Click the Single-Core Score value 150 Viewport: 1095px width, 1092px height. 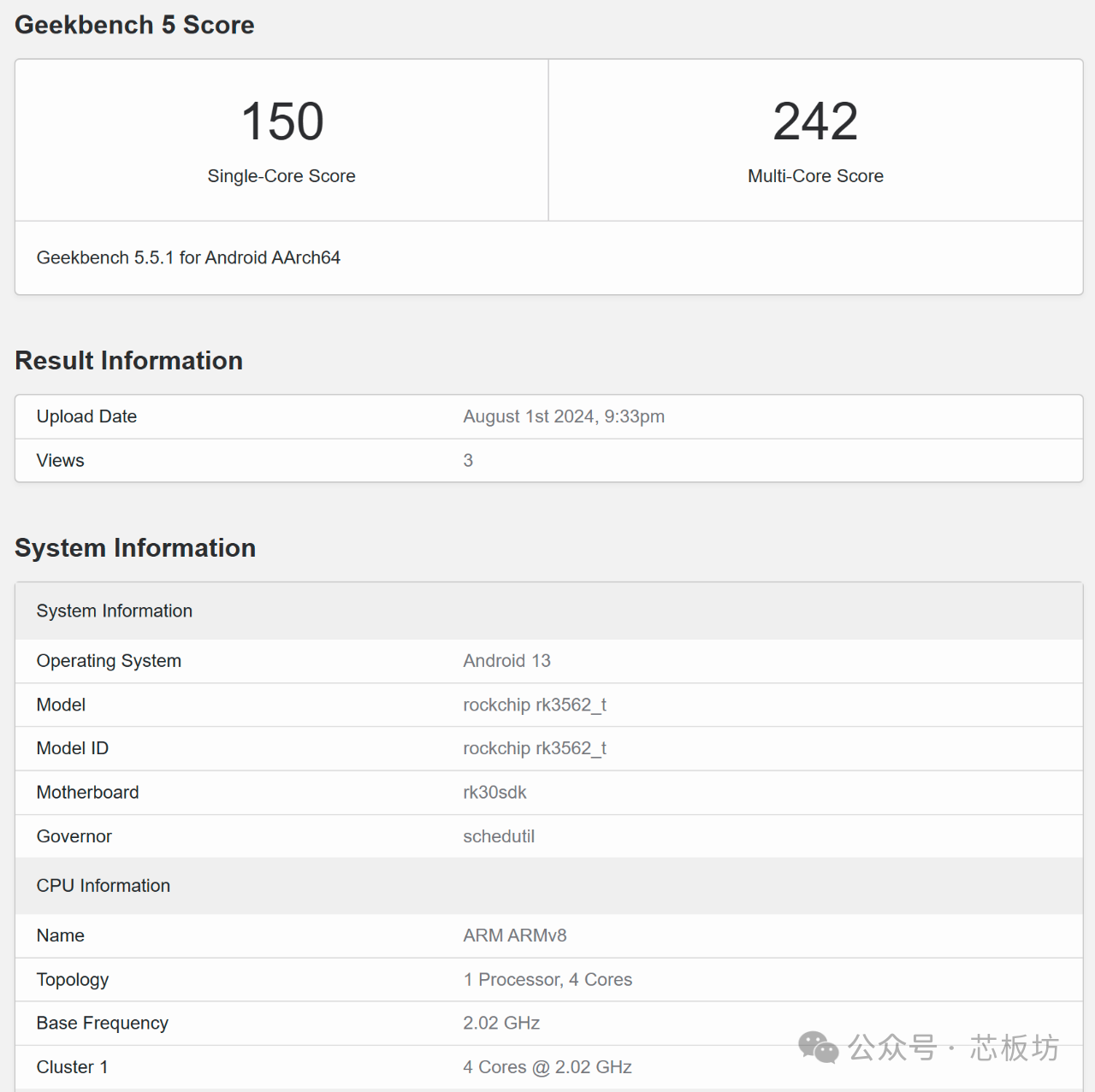click(282, 121)
